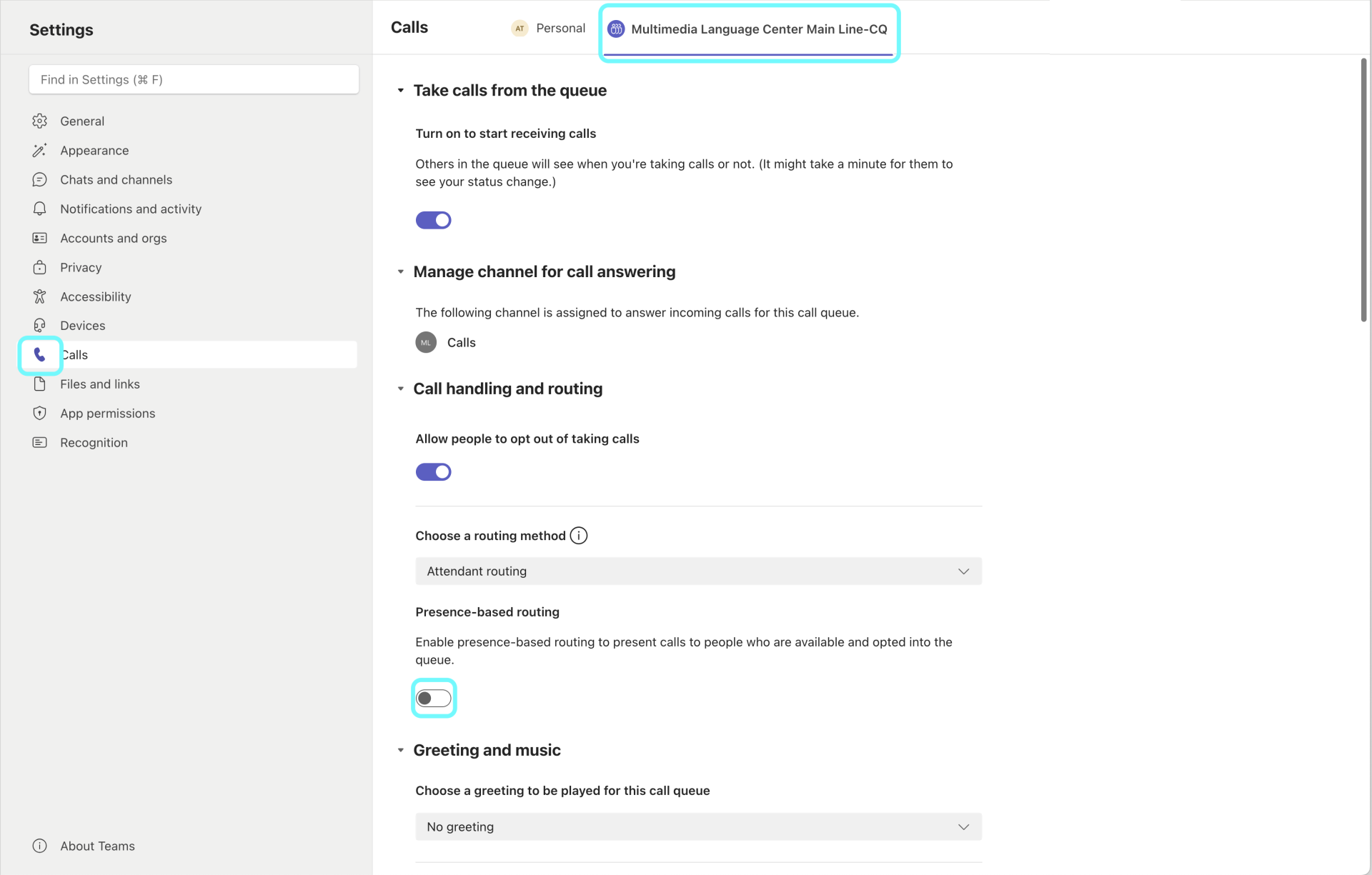Go to Files and links settings
Viewport: 1372px width, 875px height.
[x=100, y=384]
